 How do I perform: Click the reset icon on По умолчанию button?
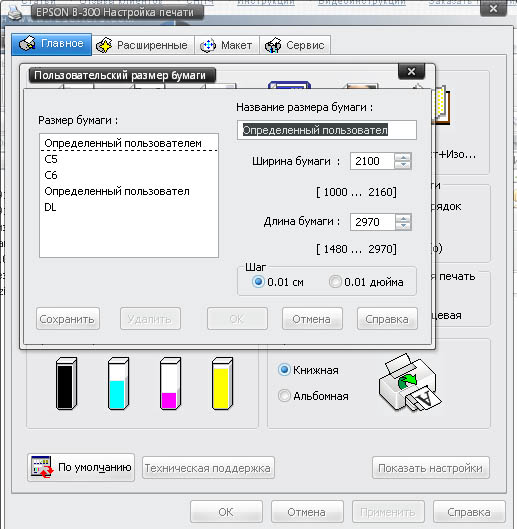tap(42, 467)
